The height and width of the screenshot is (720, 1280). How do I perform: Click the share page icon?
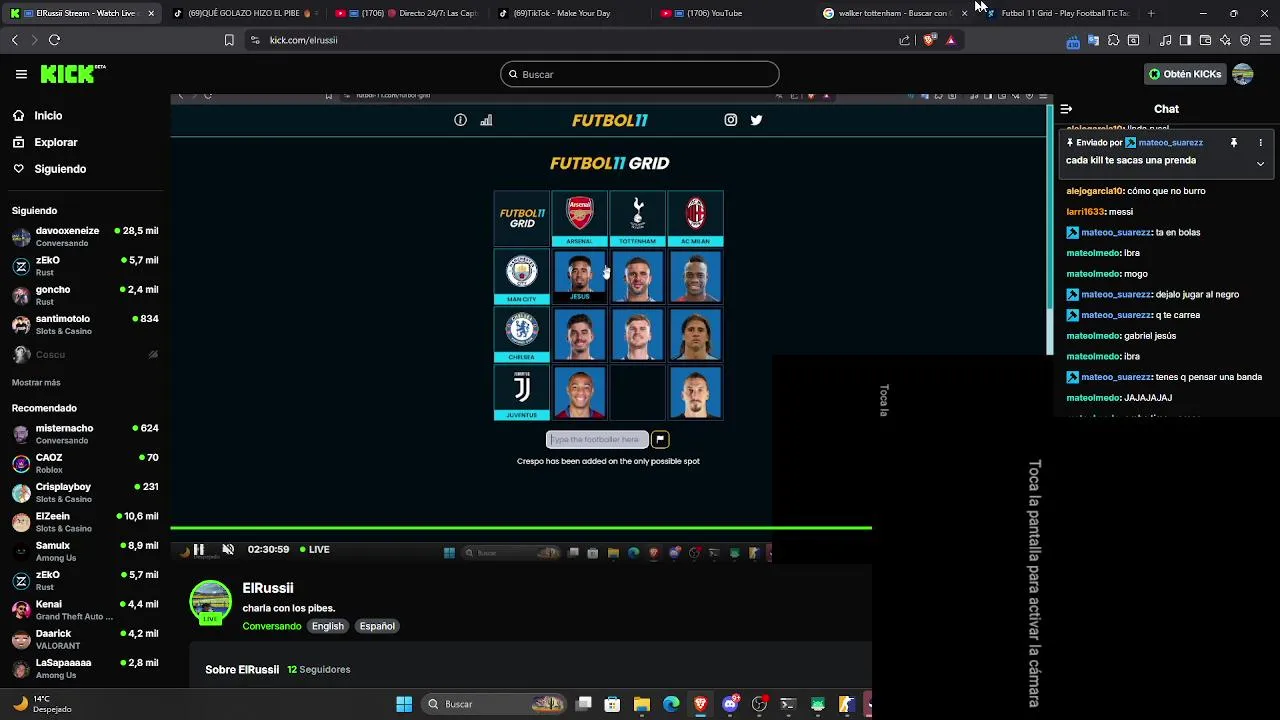click(x=905, y=40)
